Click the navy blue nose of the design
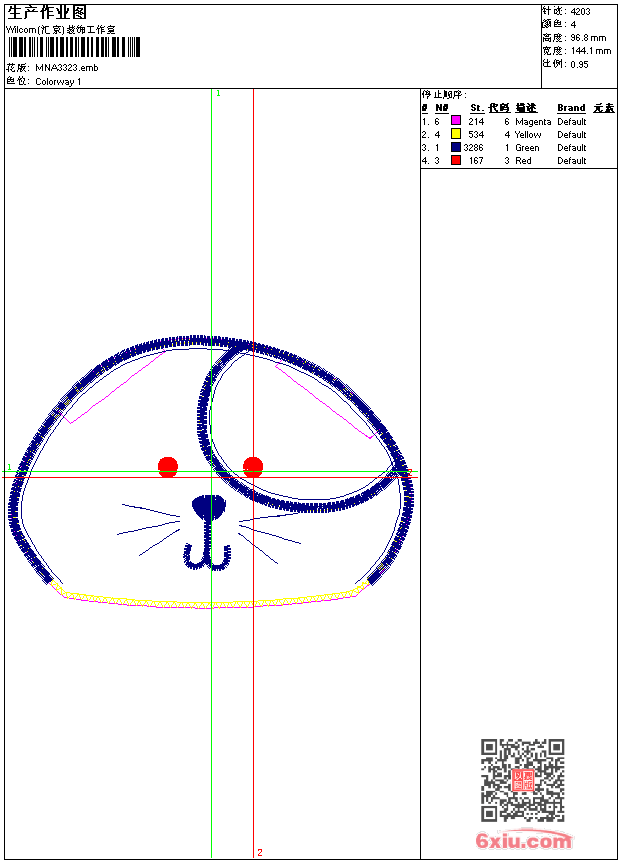The image size is (620, 860). (209, 507)
